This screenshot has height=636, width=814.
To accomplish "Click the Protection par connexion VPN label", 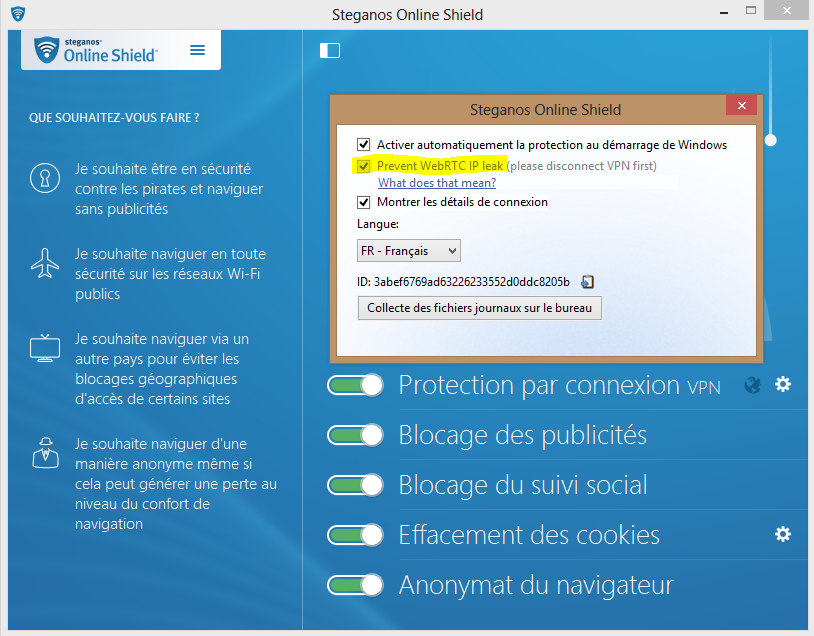I will tap(560, 385).
